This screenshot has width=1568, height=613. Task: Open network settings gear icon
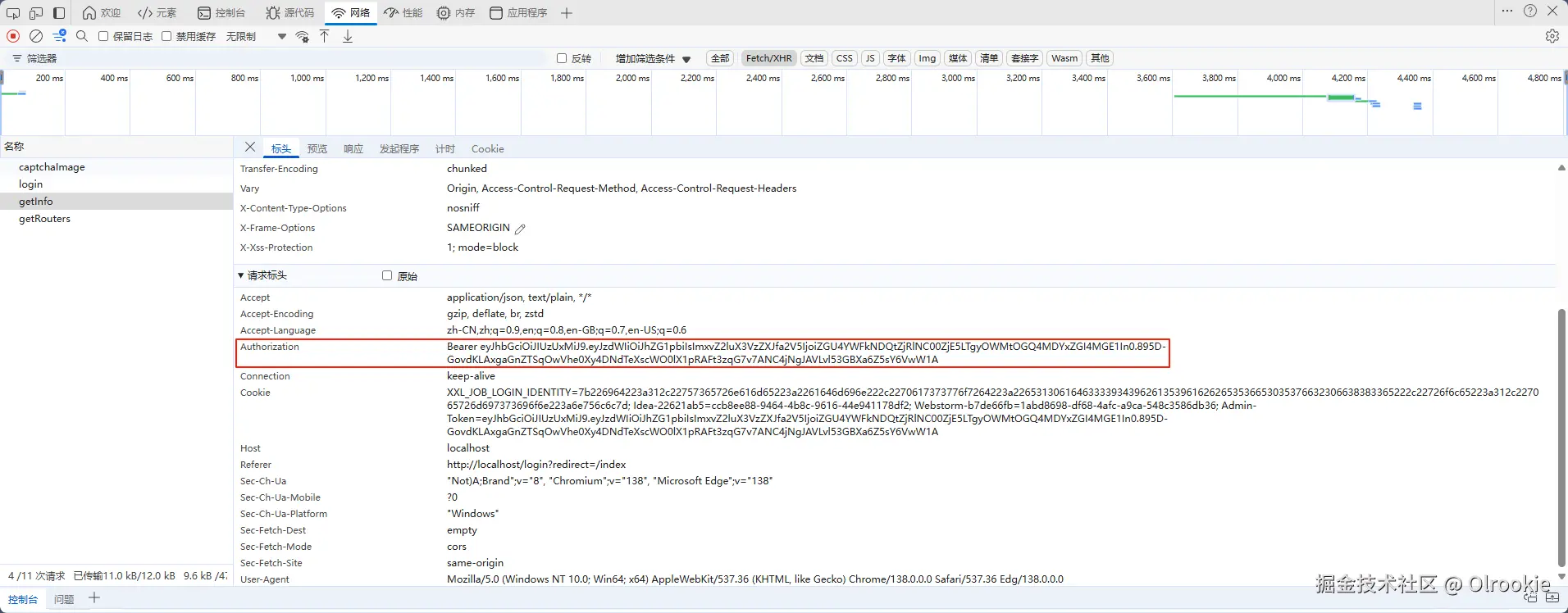[1552, 36]
